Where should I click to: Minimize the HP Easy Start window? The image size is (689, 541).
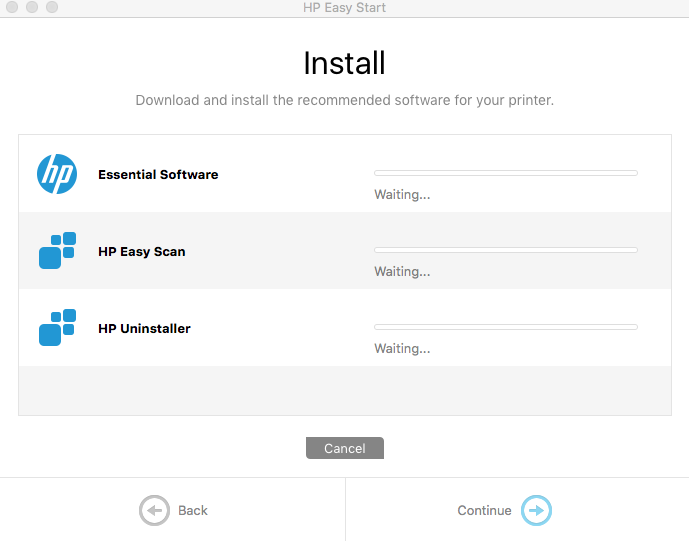click(x=32, y=7)
